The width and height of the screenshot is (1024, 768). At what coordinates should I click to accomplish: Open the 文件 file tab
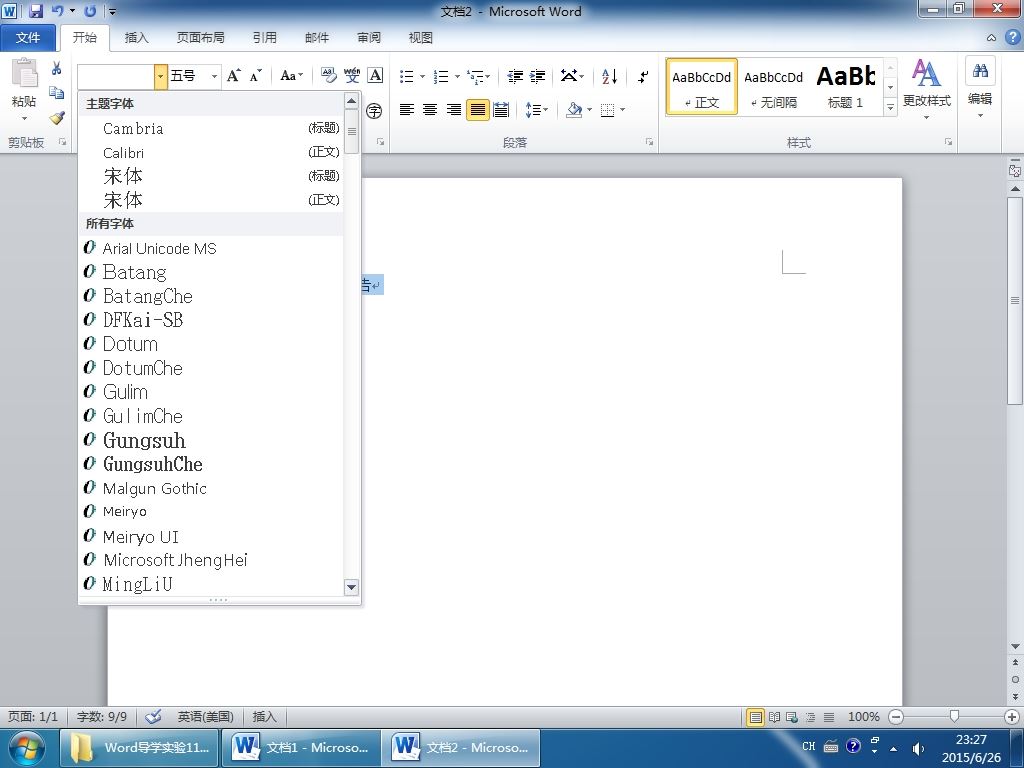[28, 38]
